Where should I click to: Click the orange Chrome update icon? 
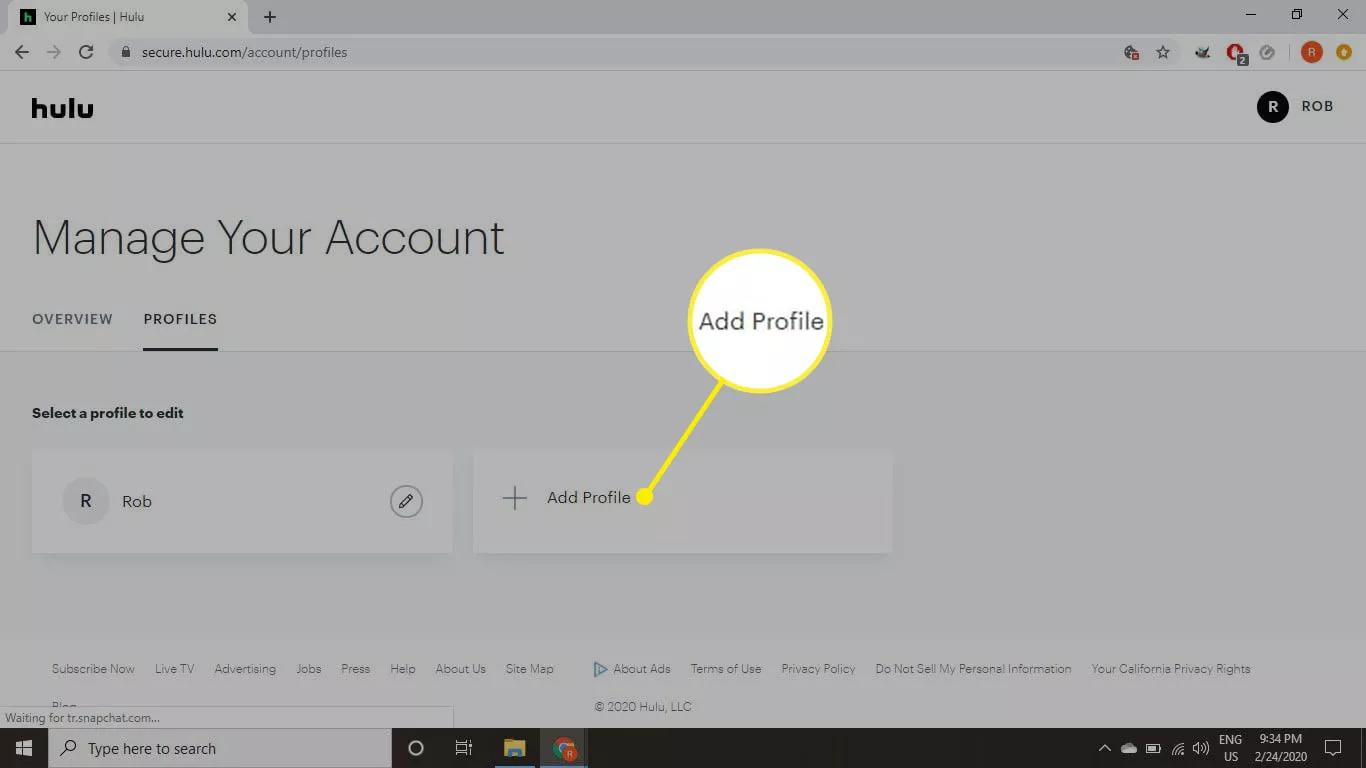coord(1343,52)
